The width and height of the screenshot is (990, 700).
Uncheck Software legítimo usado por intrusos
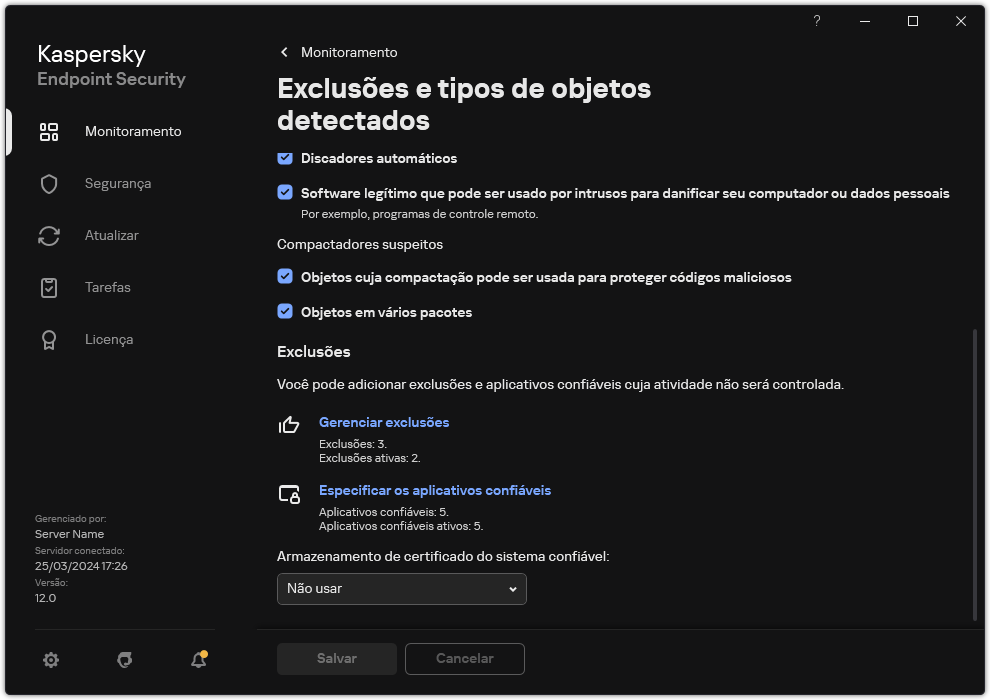(x=284, y=193)
